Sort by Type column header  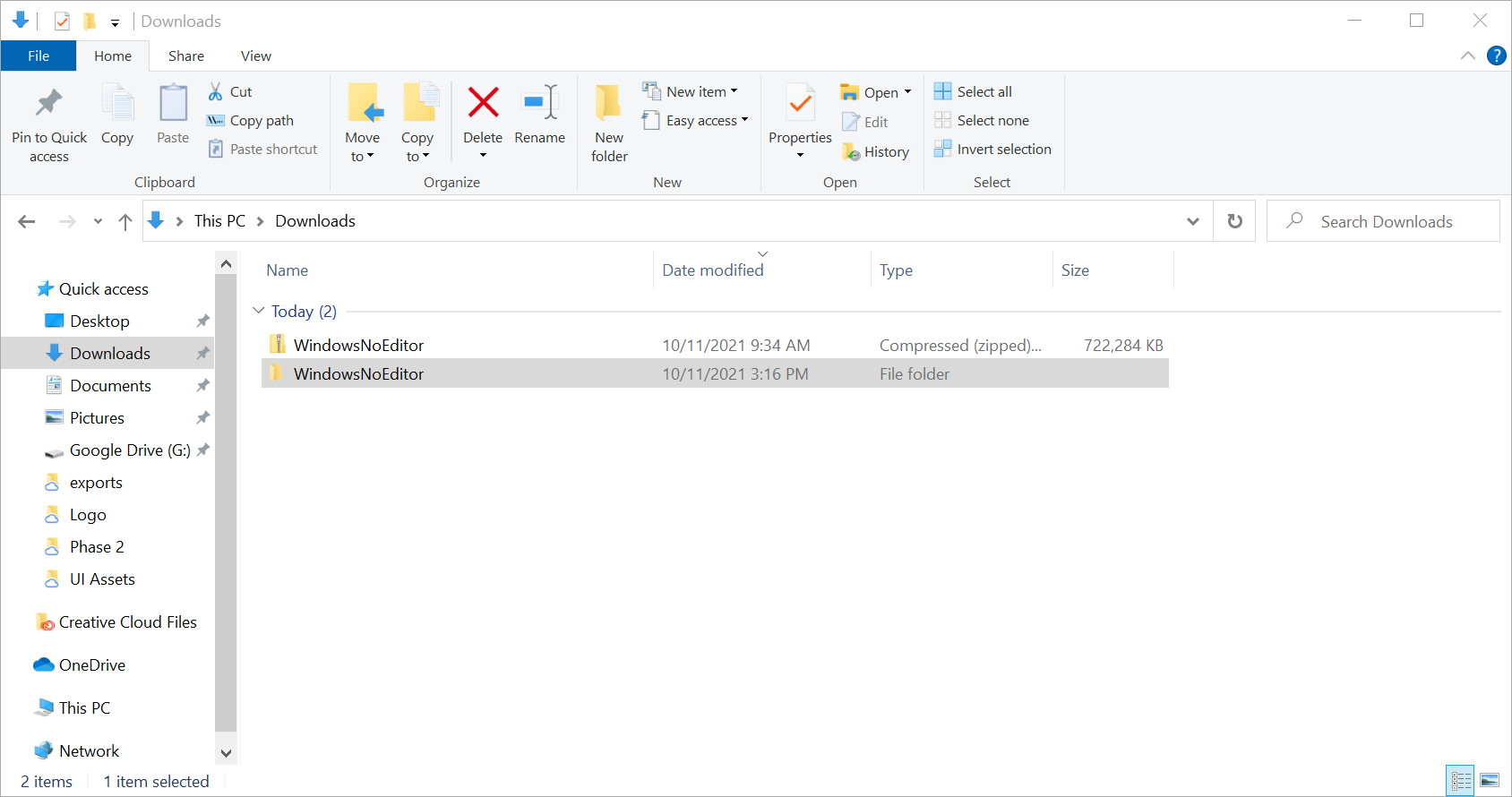pos(962,270)
